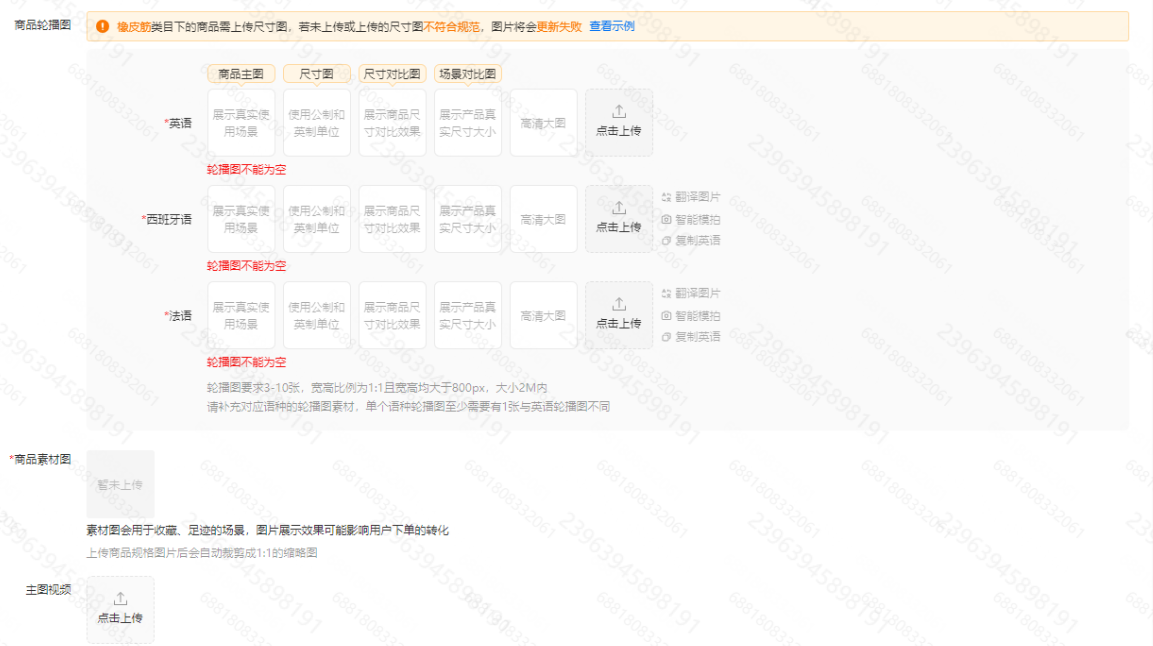Click the 展示产品真实尺寸大小 slot in the 西班牙语 row
Screen dimensions: 1153x646
468,219
